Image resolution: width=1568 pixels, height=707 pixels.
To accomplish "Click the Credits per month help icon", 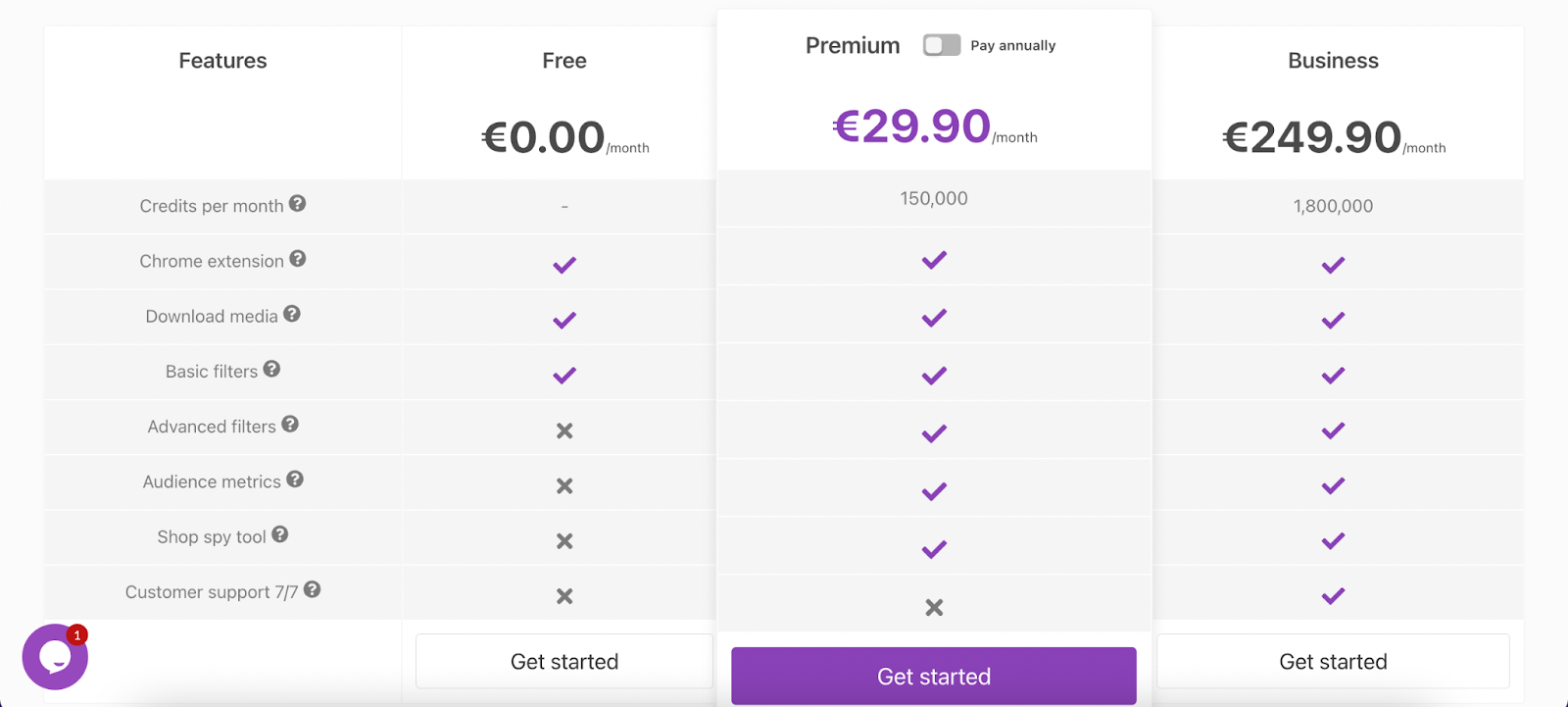I will click(x=298, y=204).
